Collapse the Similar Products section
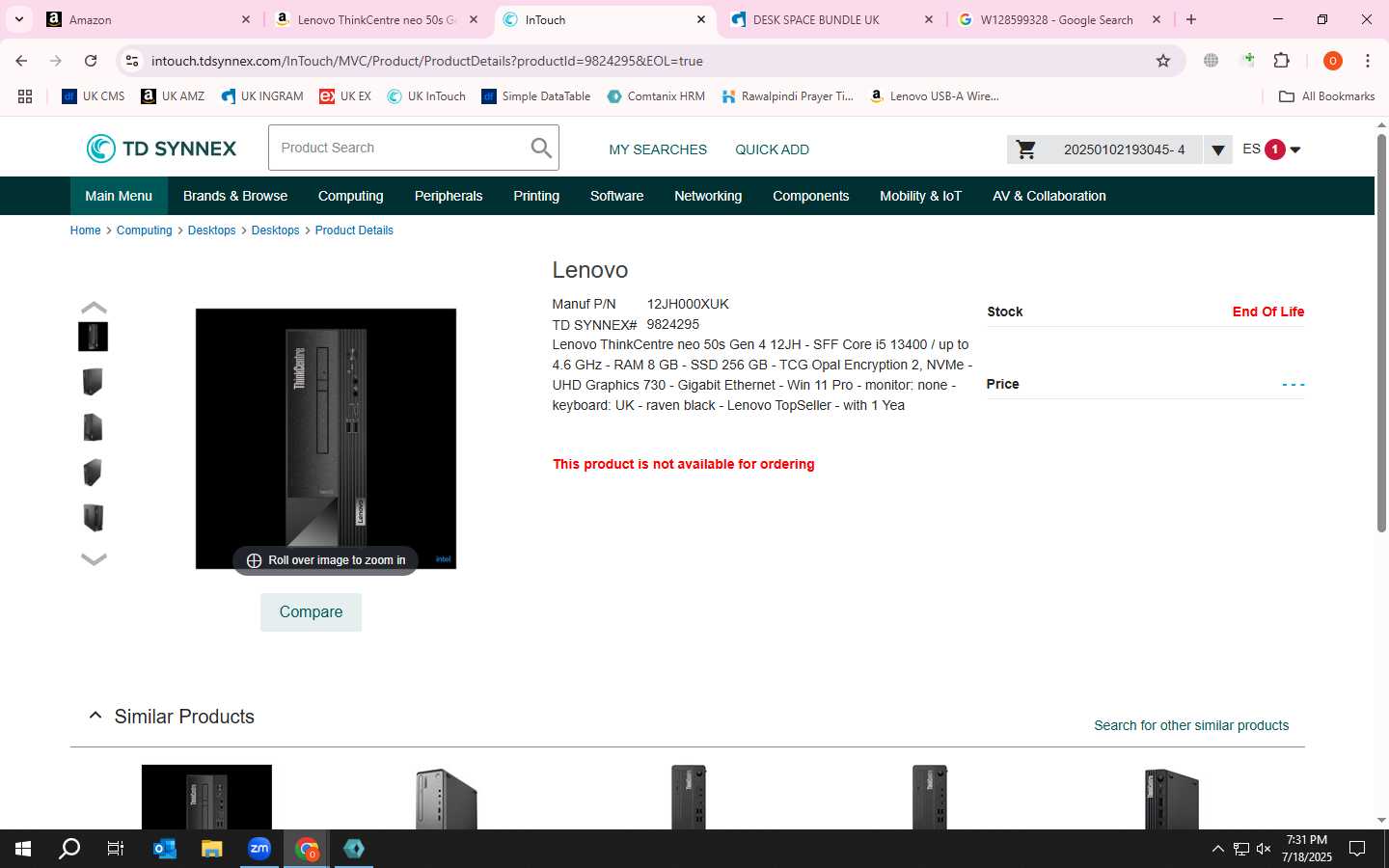This screenshot has width=1389, height=868. point(95,716)
